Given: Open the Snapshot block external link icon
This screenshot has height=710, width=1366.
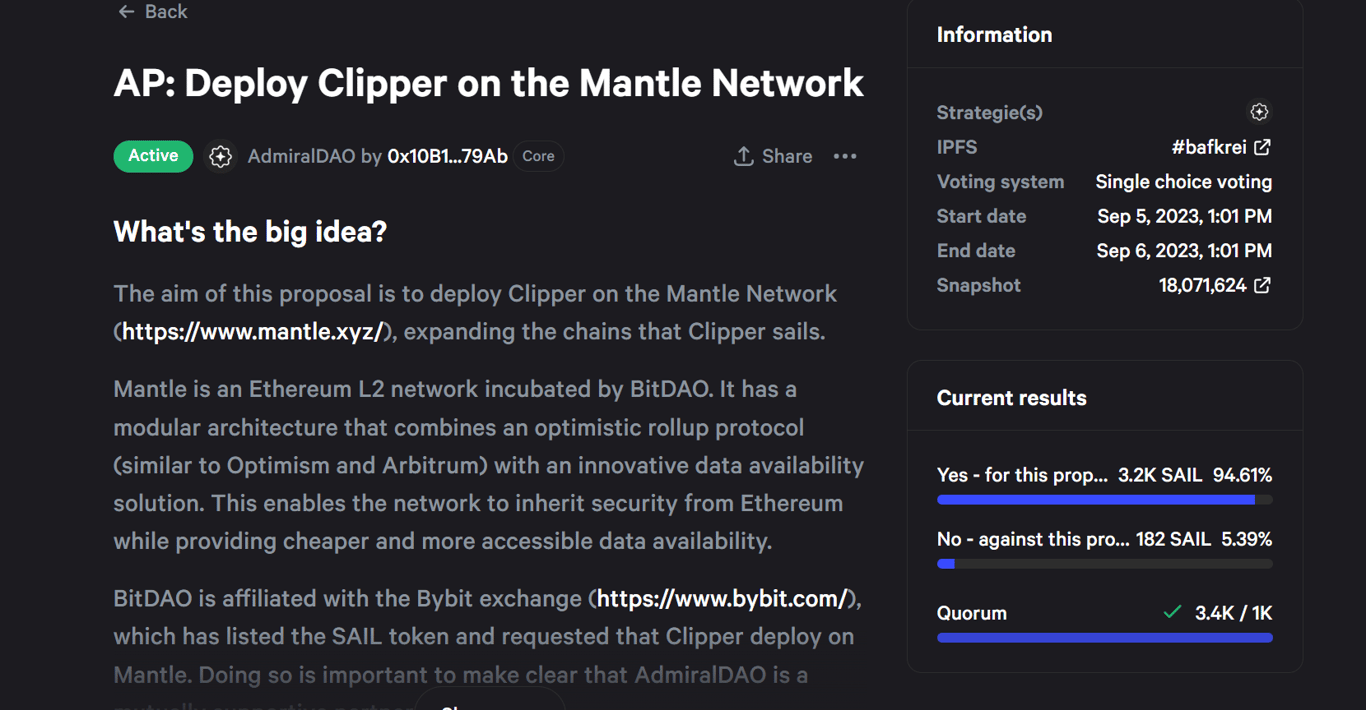Looking at the screenshot, I should point(1263,285).
